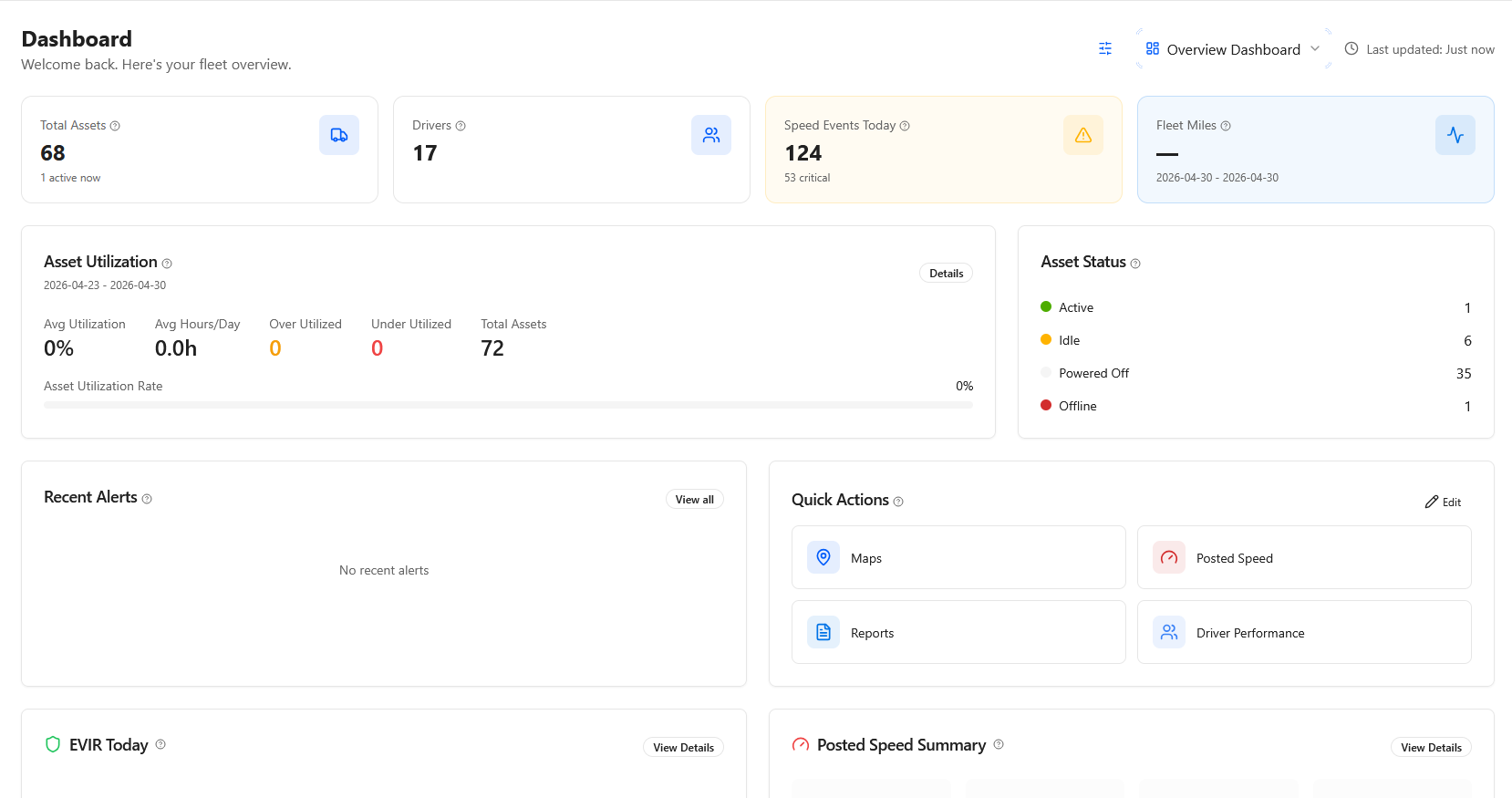The image size is (1512, 798).
Task: Click the 'No recent alerts' message
Action: pos(384,571)
